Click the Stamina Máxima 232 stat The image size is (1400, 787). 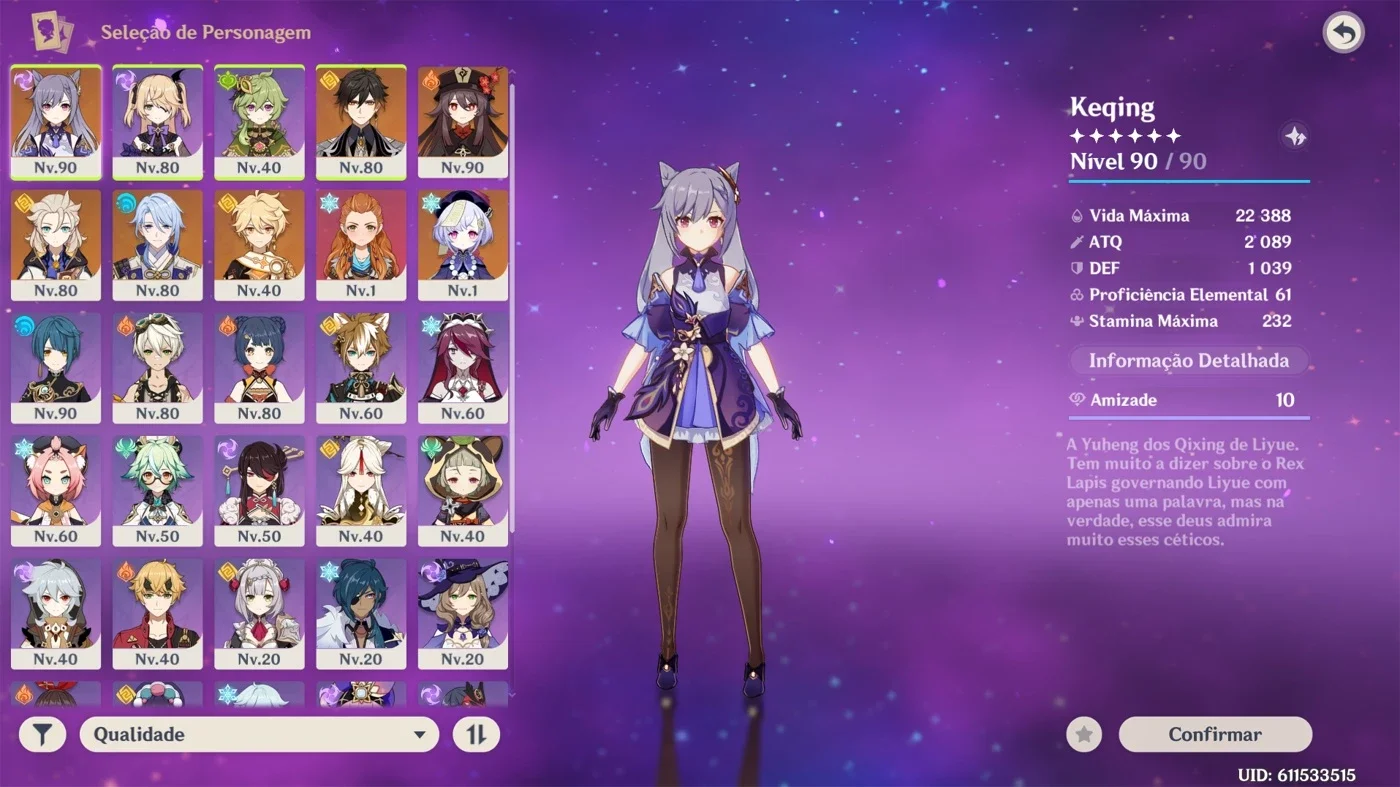(x=1181, y=321)
